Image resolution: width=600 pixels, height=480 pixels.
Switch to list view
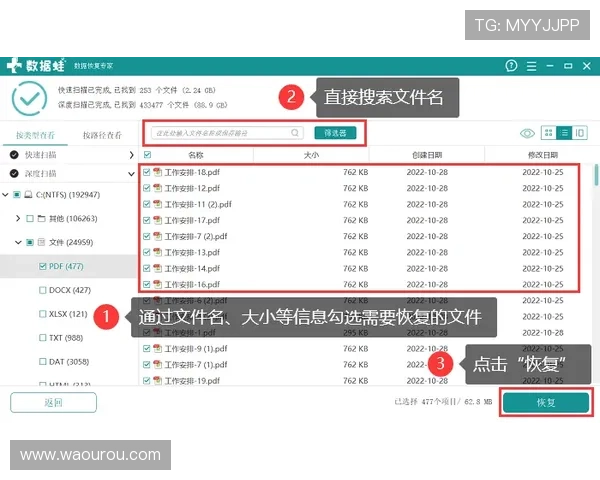pos(564,133)
